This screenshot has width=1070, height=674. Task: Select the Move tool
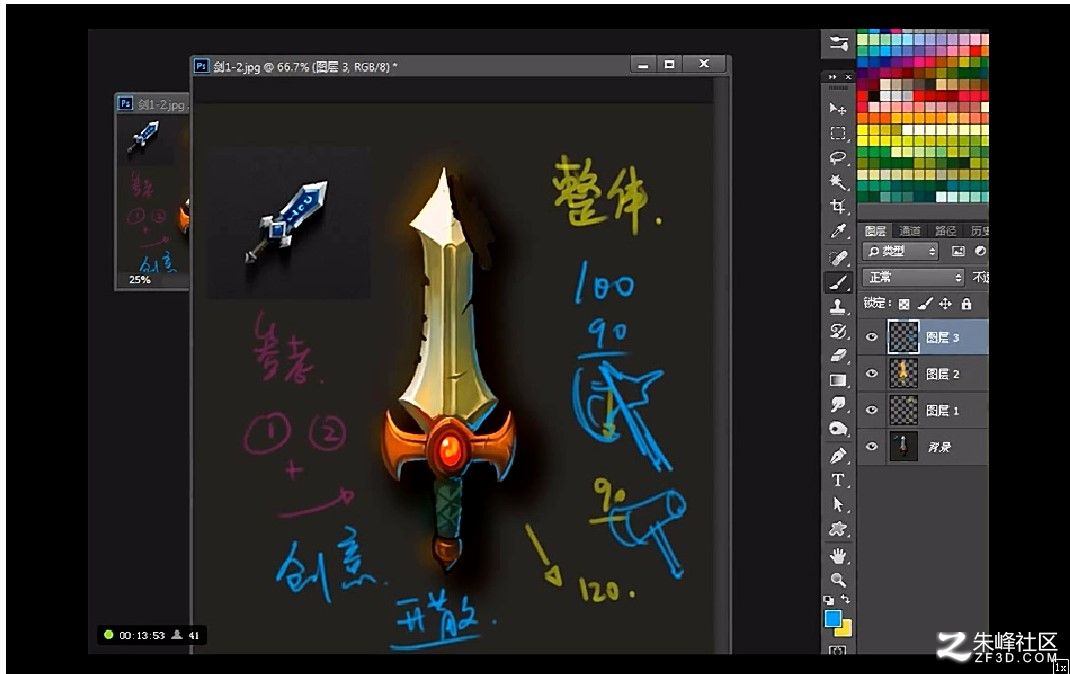tap(837, 108)
